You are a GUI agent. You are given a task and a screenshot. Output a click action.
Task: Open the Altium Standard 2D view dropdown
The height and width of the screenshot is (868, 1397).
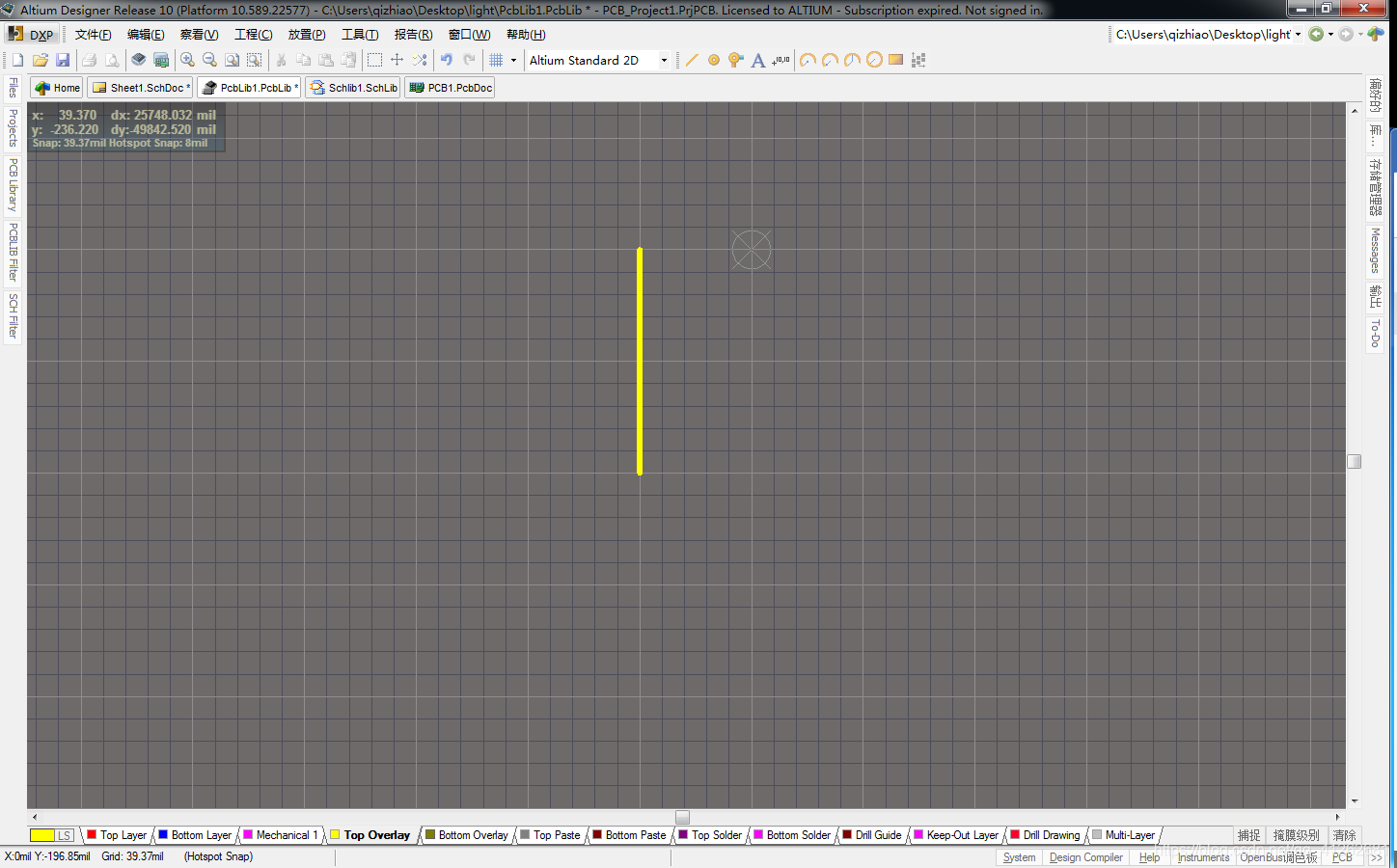click(x=664, y=60)
